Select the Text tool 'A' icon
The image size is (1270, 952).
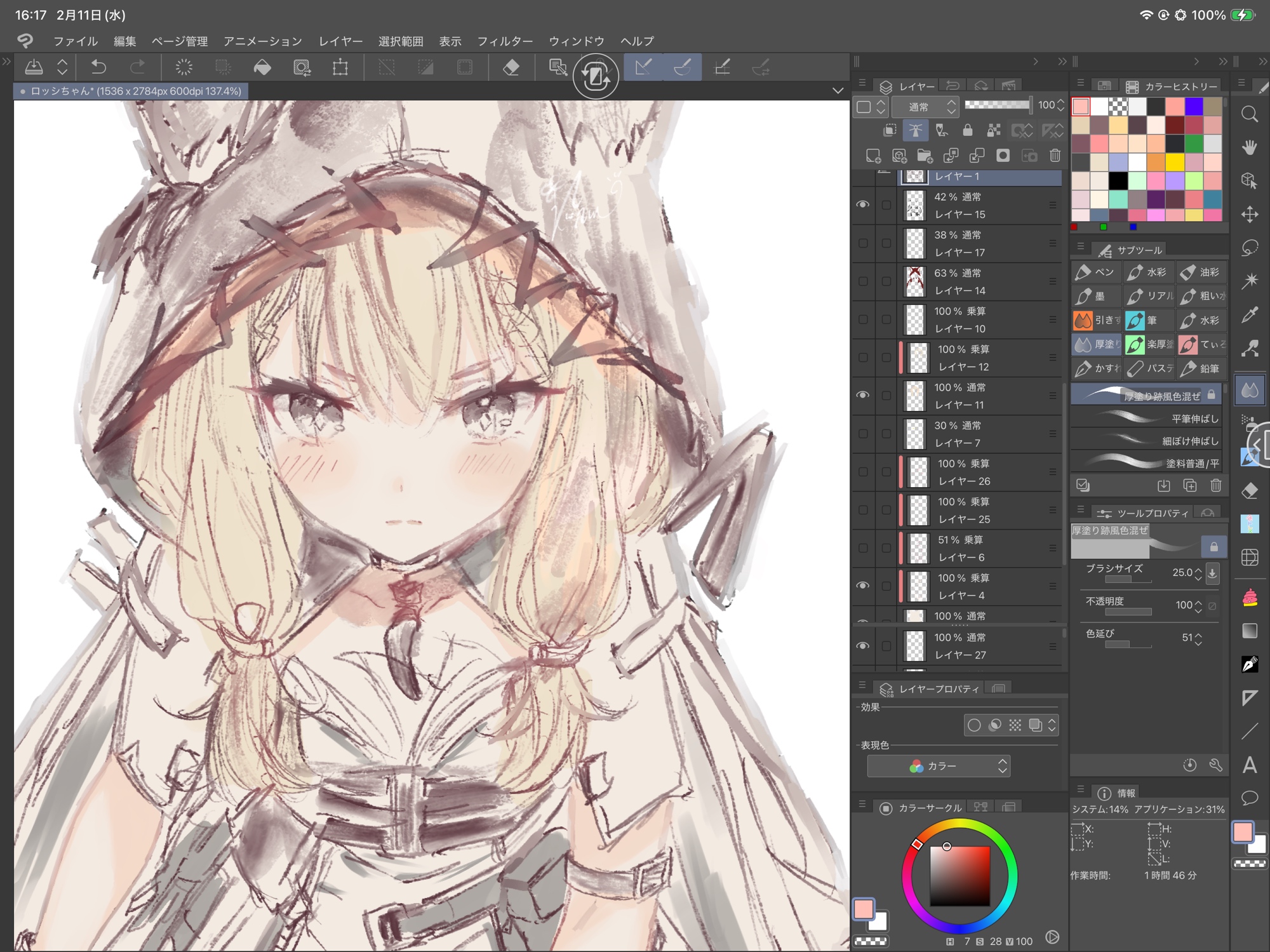click(1249, 765)
